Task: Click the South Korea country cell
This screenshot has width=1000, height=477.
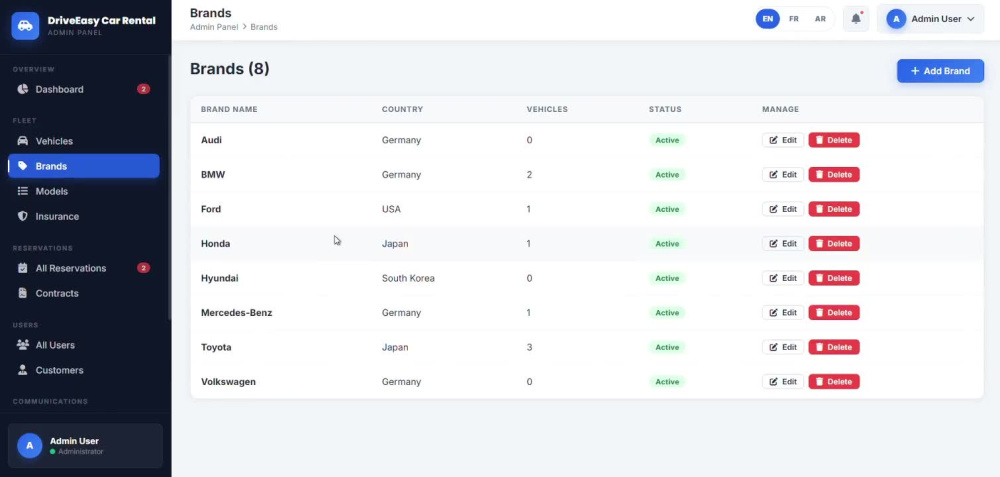Action: tap(408, 278)
